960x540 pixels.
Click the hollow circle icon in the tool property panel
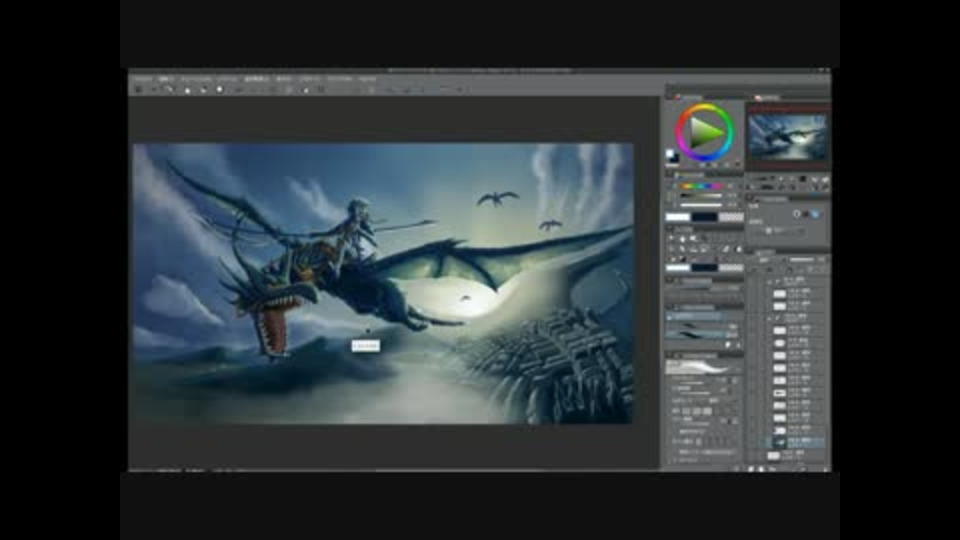point(797,214)
